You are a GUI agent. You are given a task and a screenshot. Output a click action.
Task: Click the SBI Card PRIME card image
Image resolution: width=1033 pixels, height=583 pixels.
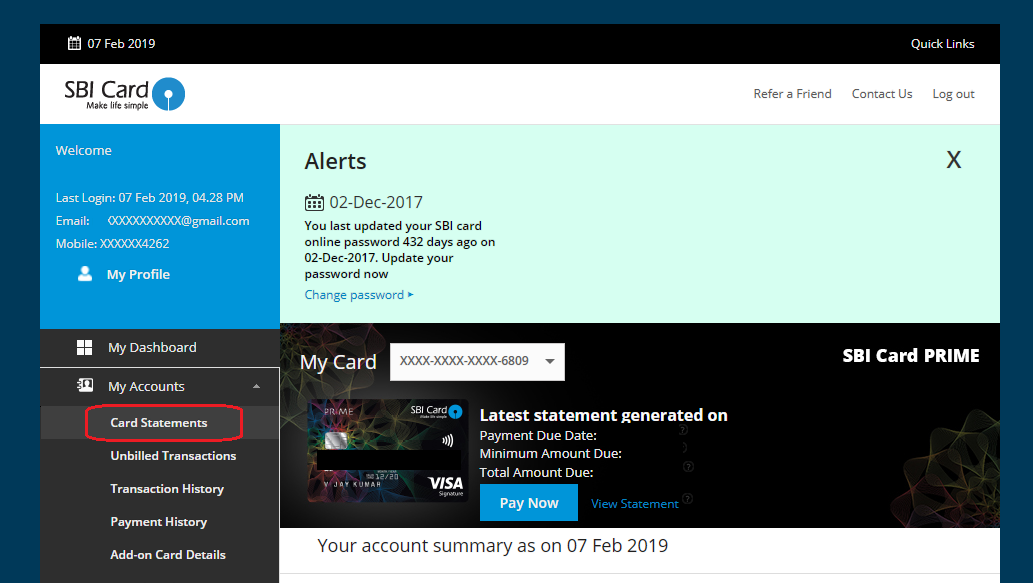387,451
